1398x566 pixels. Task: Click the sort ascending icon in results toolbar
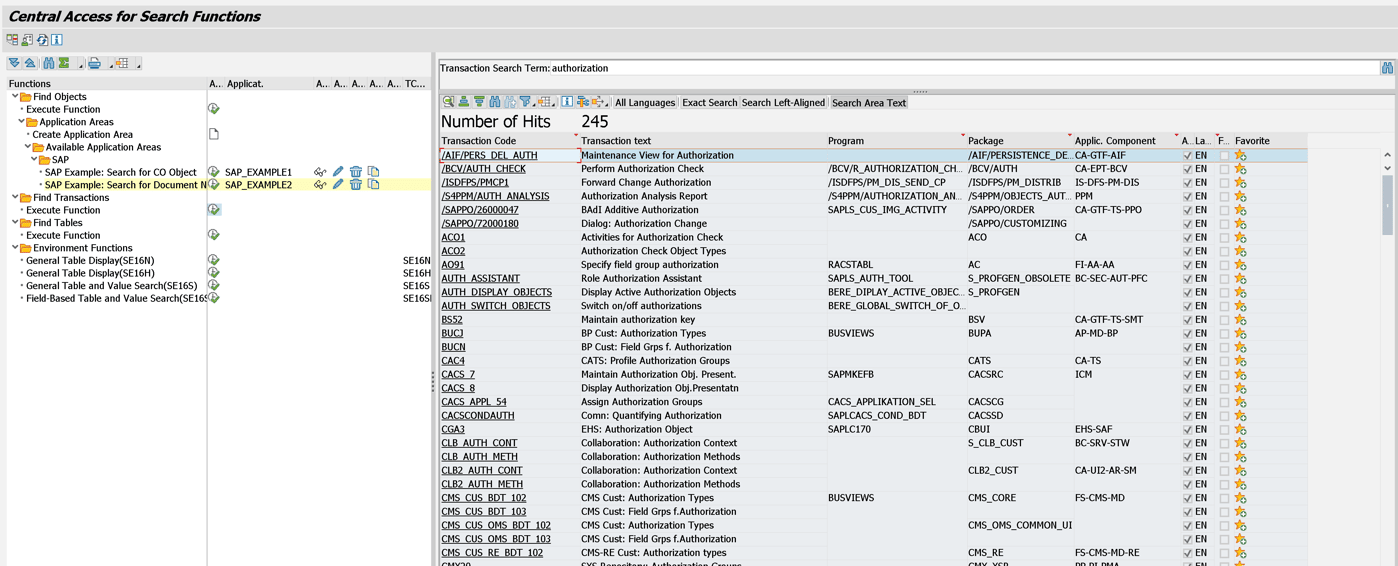[464, 102]
